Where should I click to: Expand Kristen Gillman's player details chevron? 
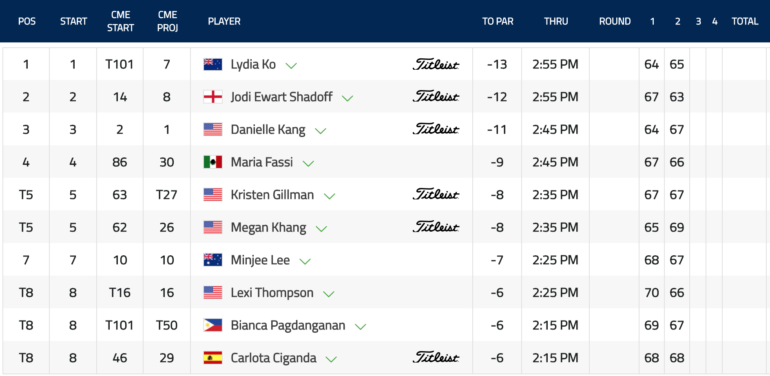click(329, 196)
